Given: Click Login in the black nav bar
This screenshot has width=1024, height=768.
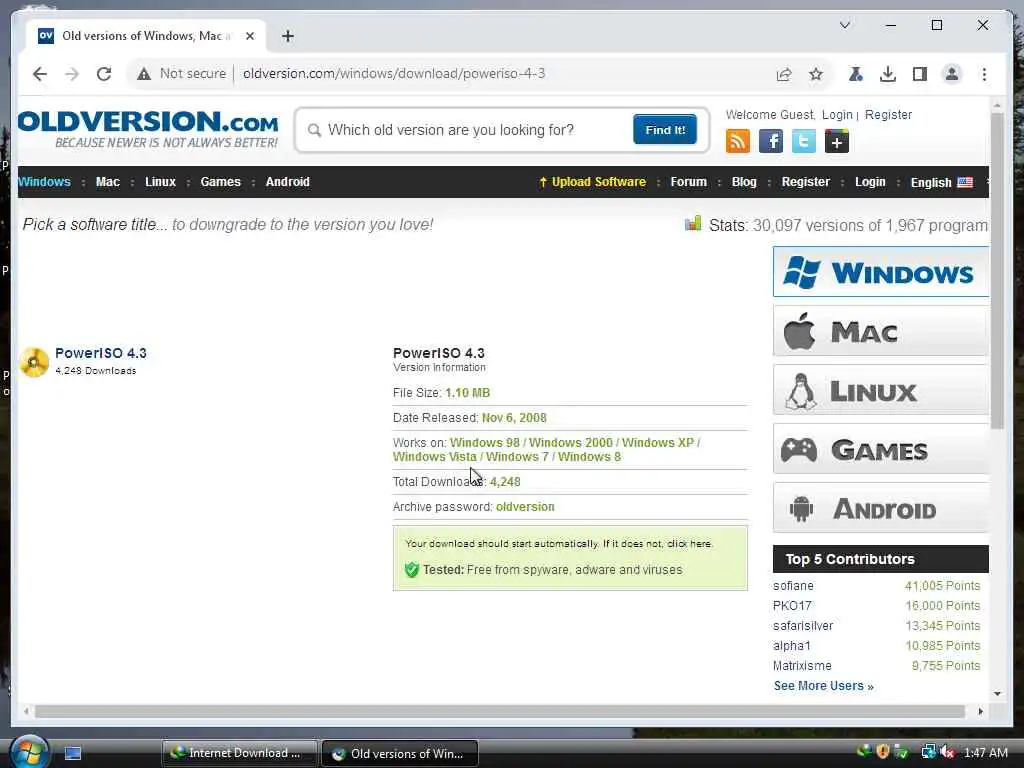Looking at the screenshot, I should coord(870,182).
